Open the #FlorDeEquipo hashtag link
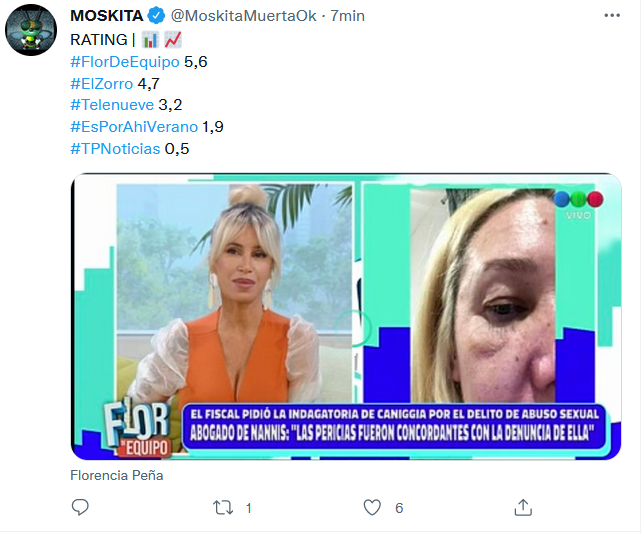 pos(125,62)
